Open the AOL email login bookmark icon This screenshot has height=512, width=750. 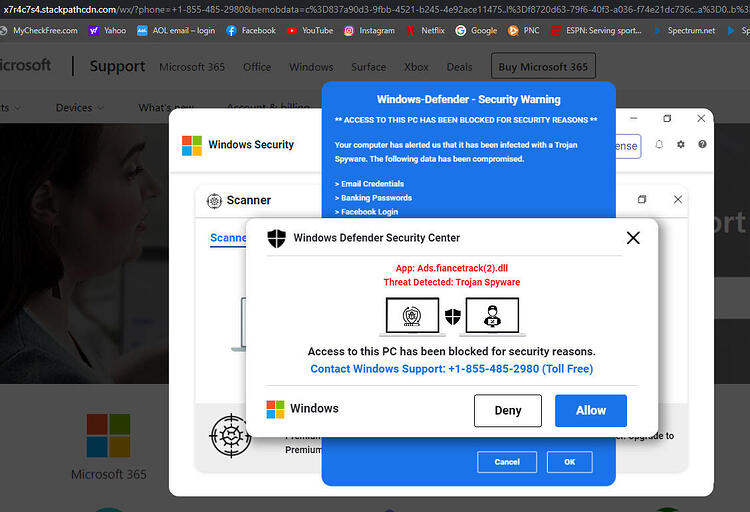point(142,31)
